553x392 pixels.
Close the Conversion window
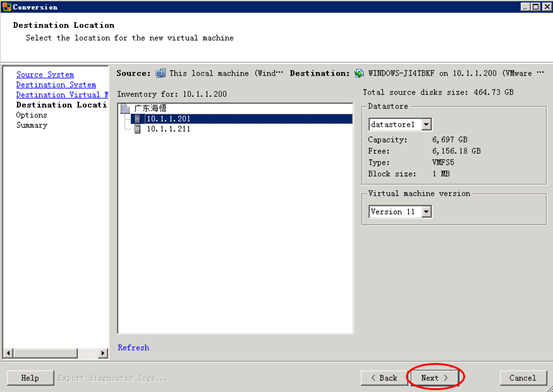pos(546,7)
